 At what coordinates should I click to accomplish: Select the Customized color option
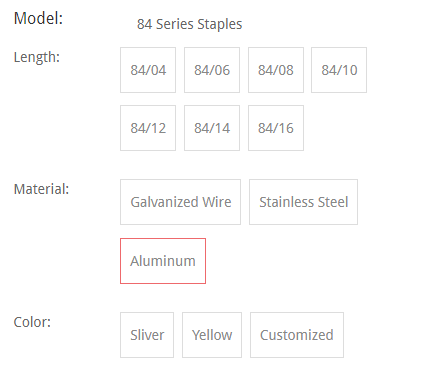[x=297, y=335]
